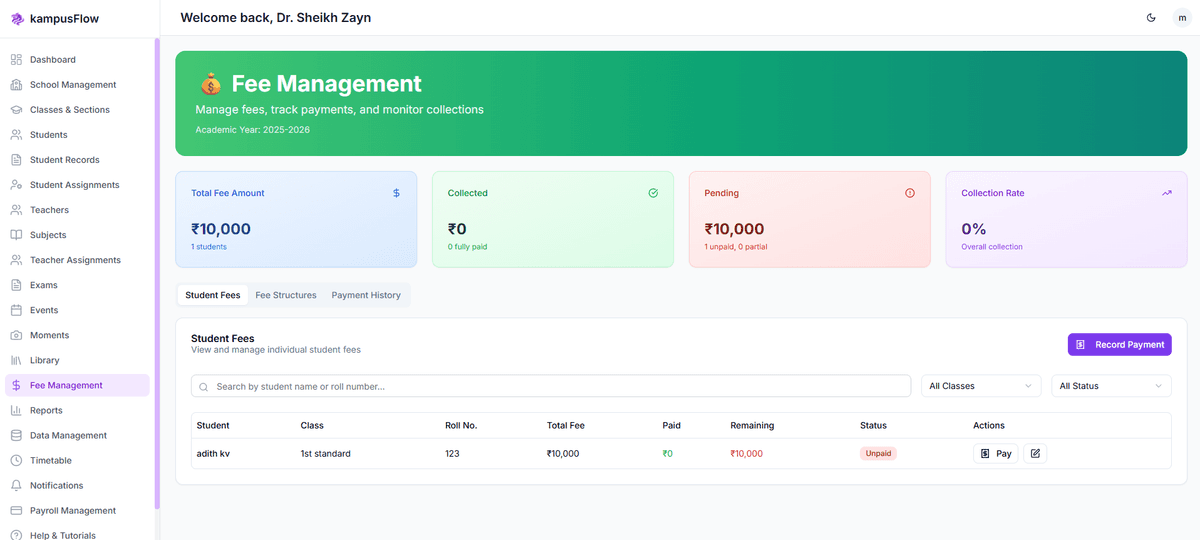This screenshot has height=540, width=1200.
Task: Click the Student Records document icon
Action: point(16,160)
